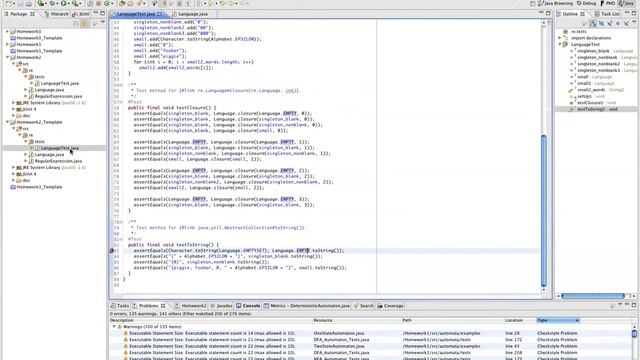Open the Metrics - DeterministicAutomaton.java tab

pos(307,306)
